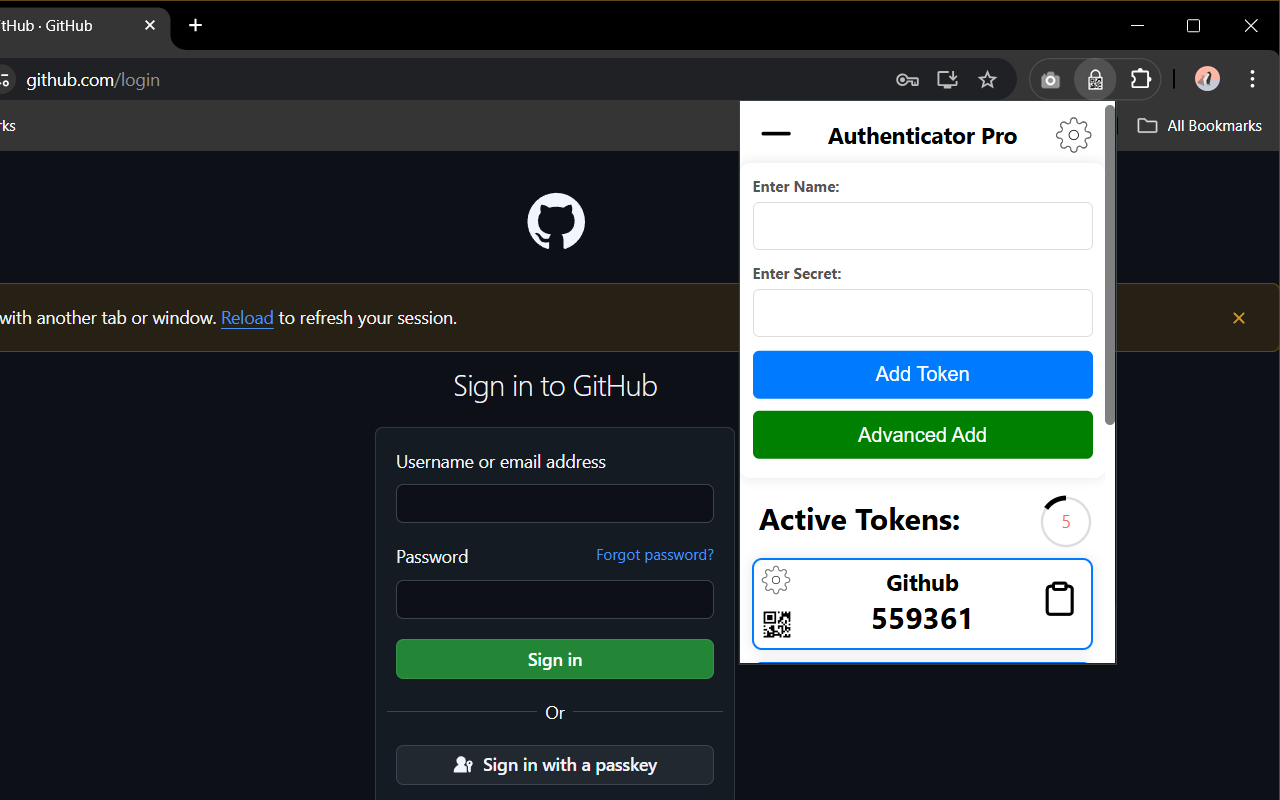Open a new browser tab
Viewport: 1280px width, 800px height.
(x=195, y=26)
